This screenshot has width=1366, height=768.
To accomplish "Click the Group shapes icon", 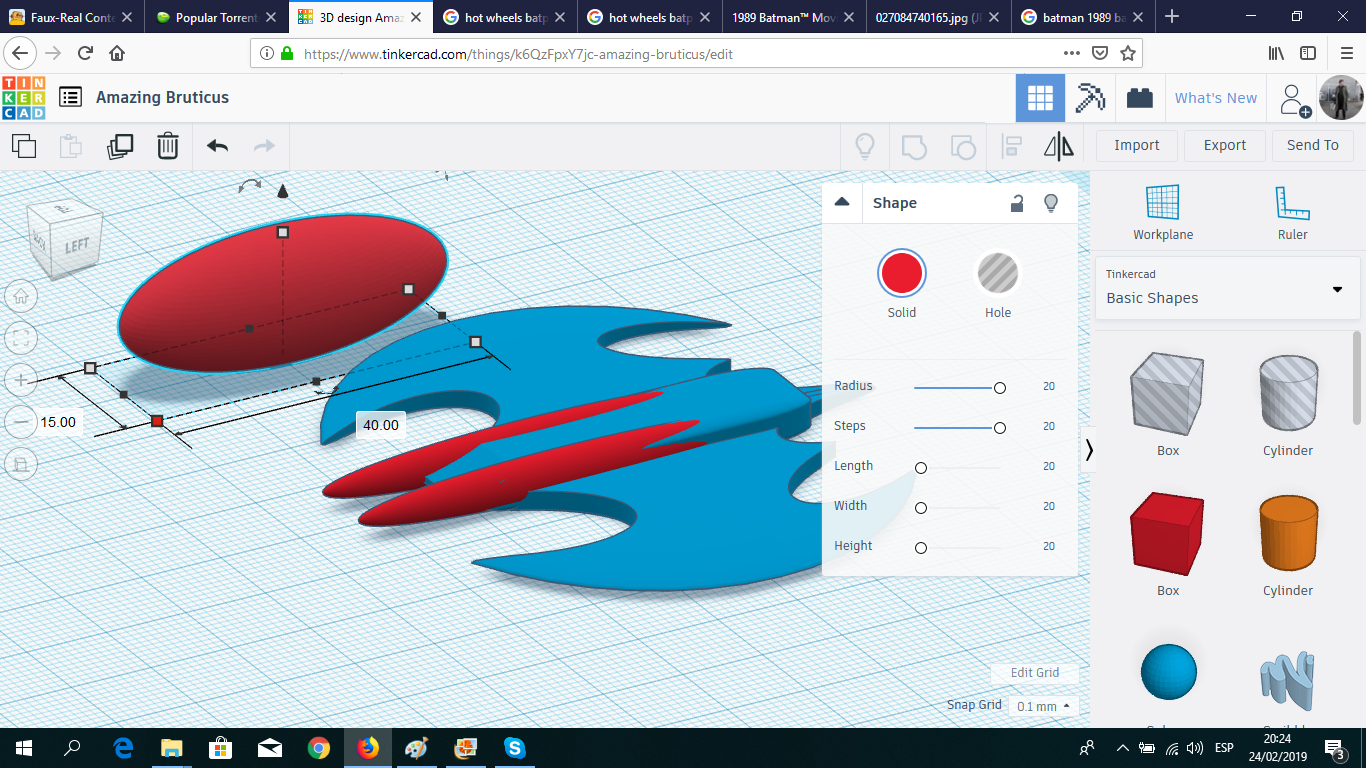I will 913,146.
